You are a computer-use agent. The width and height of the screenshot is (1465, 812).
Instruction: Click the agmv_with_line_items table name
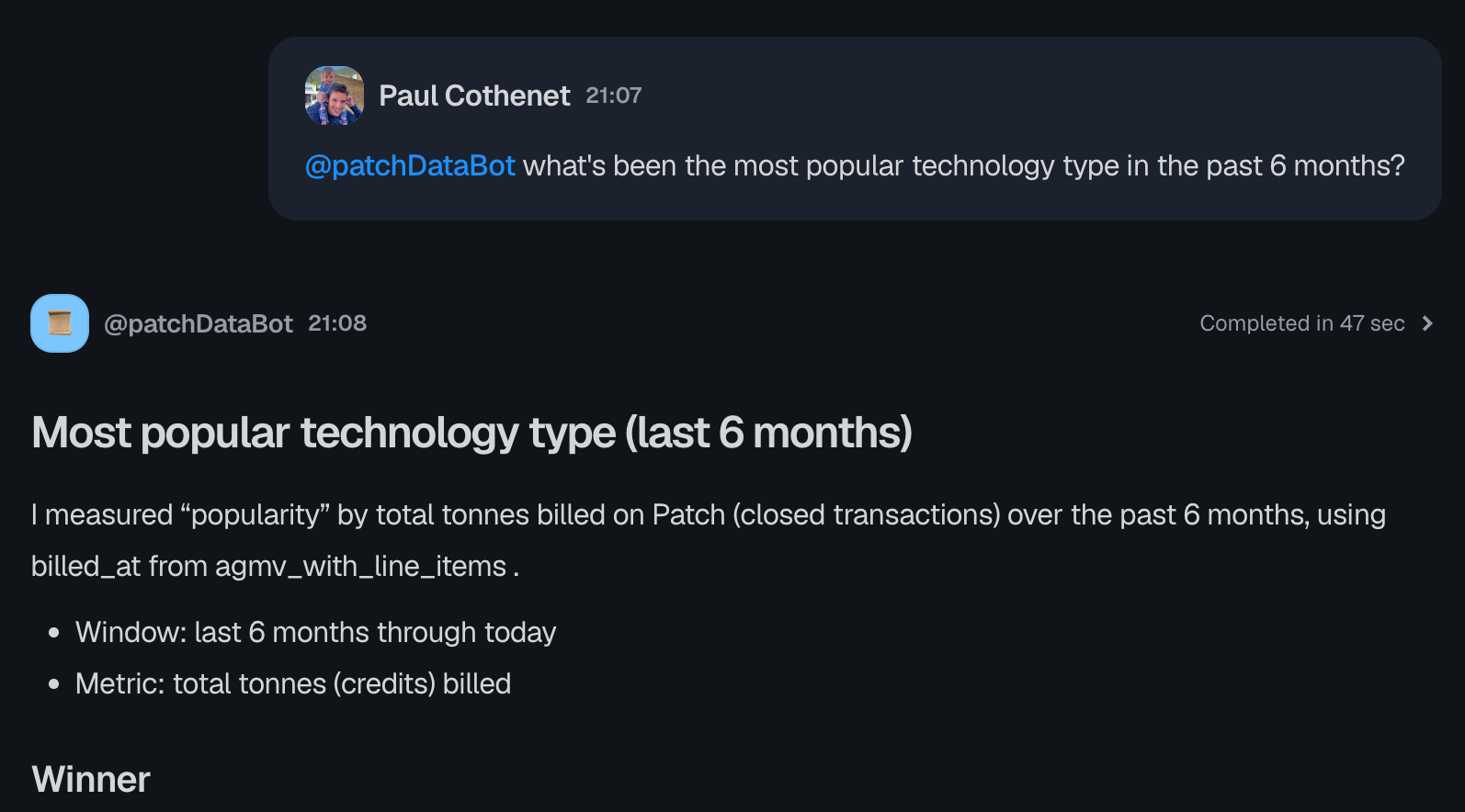coord(360,567)
